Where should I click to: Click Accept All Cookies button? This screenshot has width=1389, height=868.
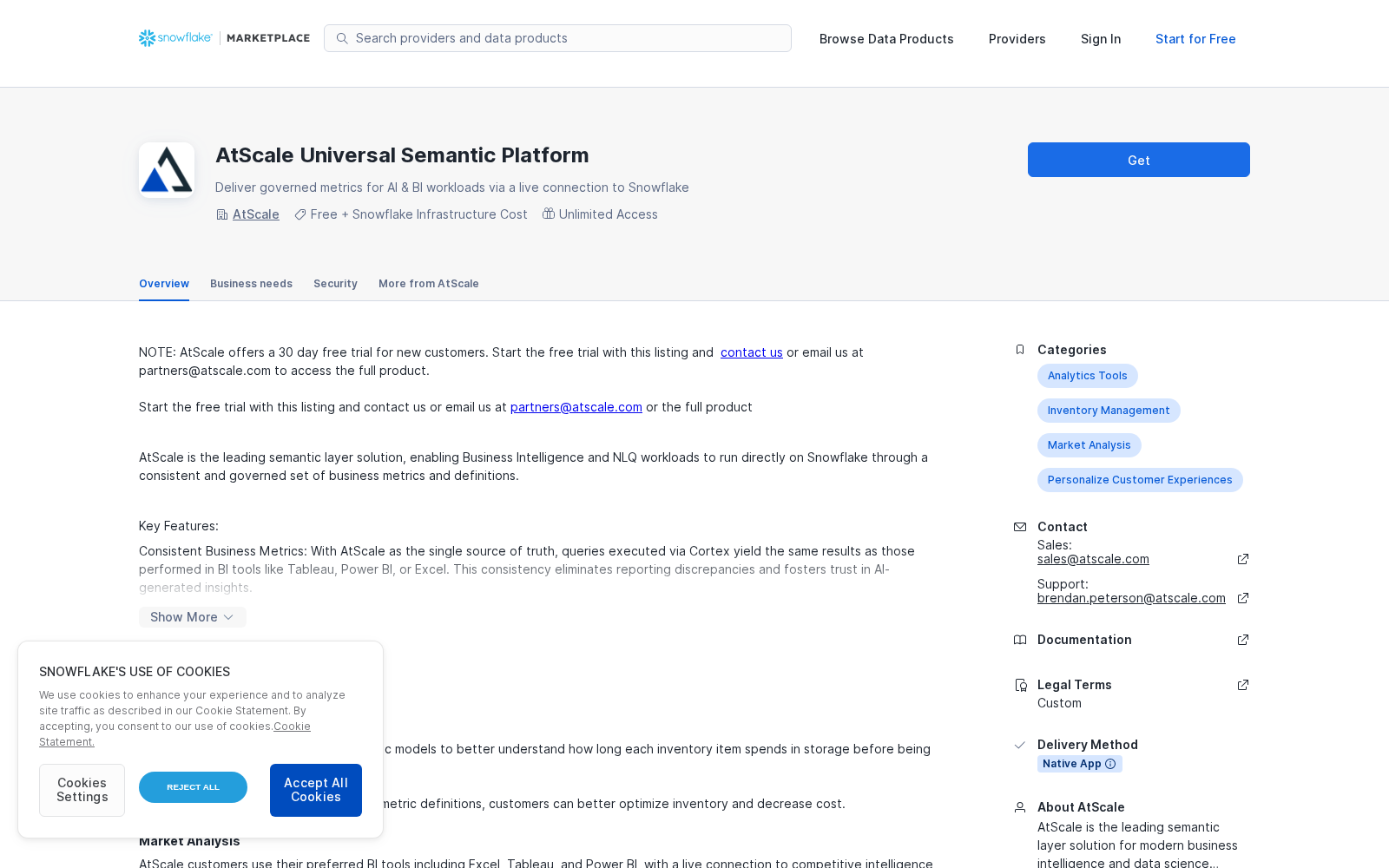tap(316, 790)
